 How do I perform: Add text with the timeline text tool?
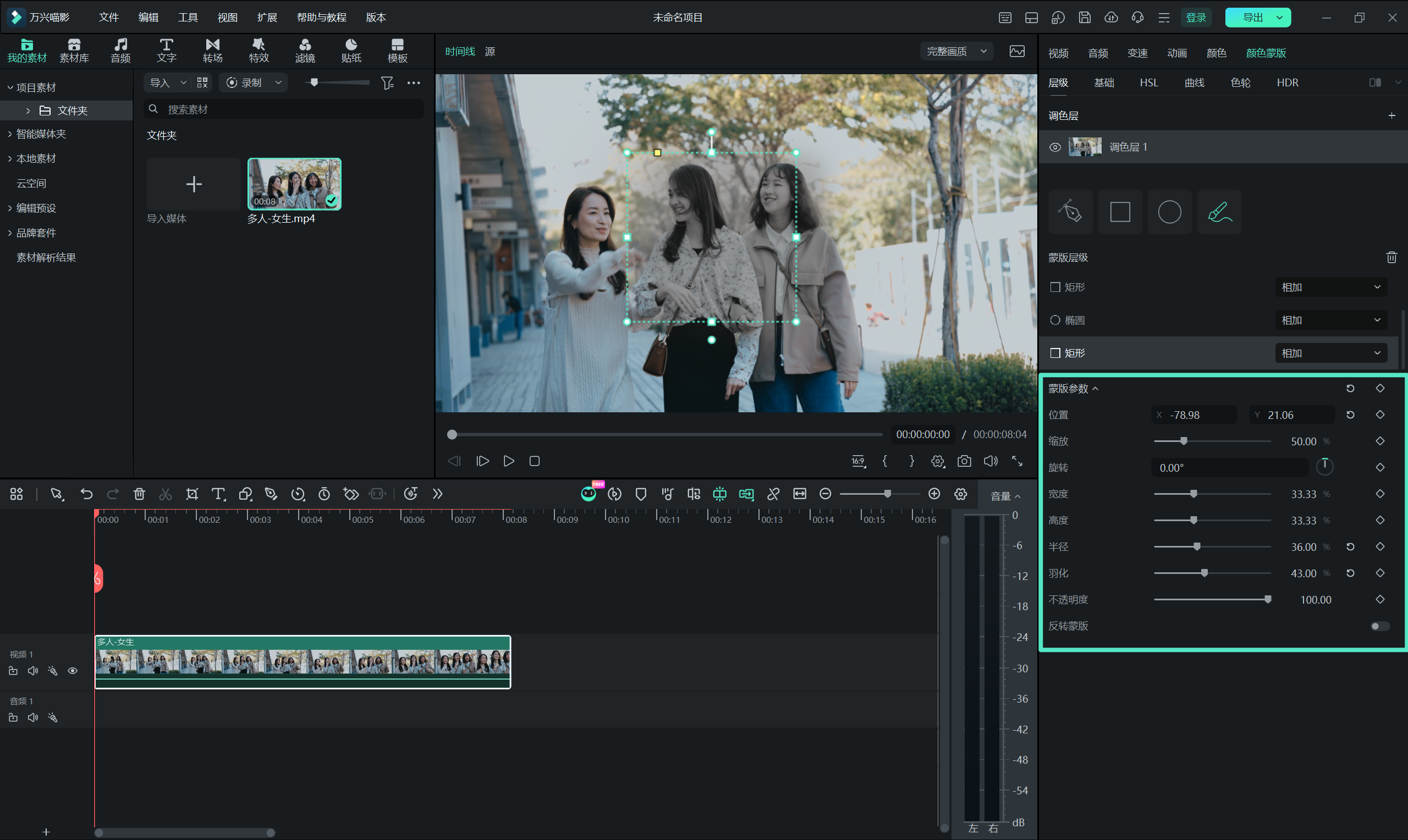pyautogui.click(x=218, y=494)
